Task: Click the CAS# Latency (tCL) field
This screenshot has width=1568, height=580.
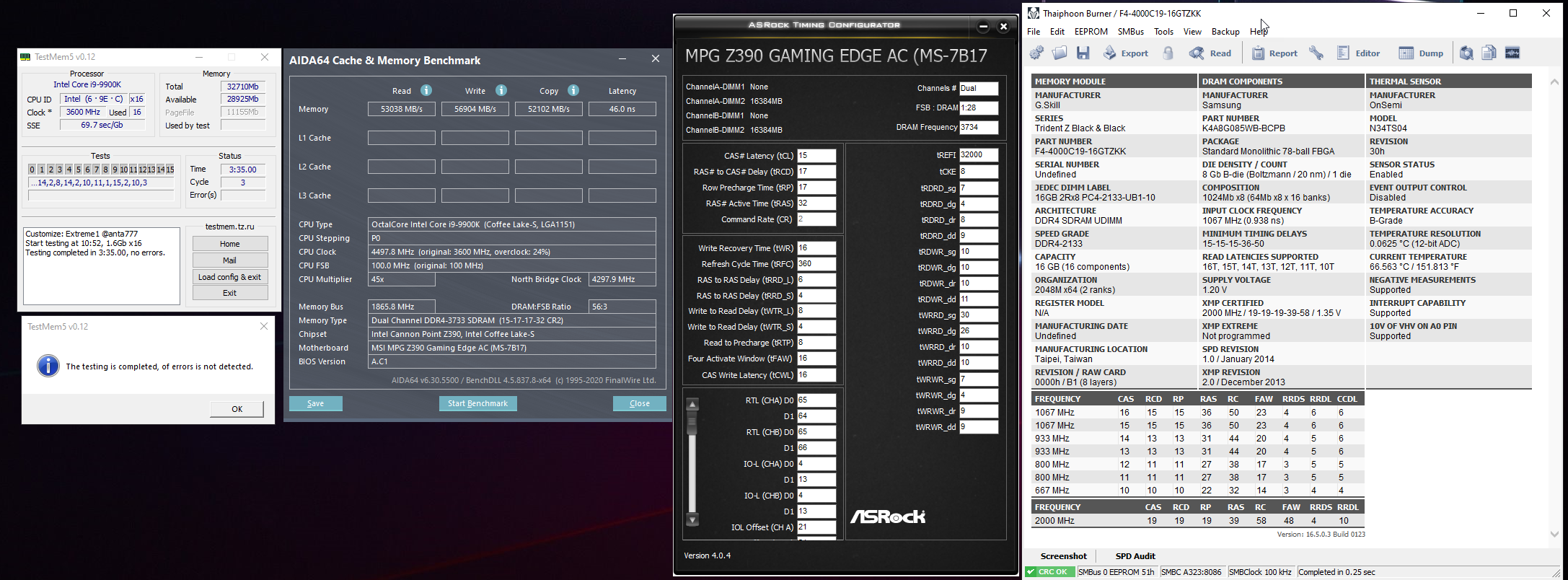Action: point(816,156)
